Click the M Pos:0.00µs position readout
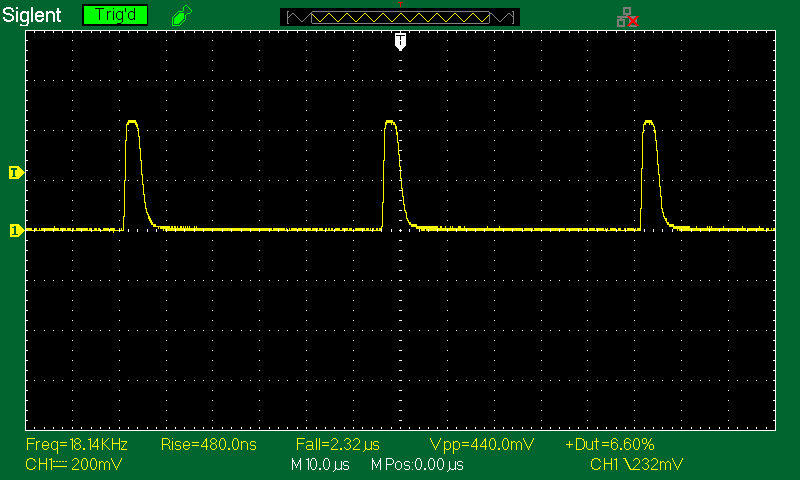This screenshot has width=800, height=480. point(417,464)
